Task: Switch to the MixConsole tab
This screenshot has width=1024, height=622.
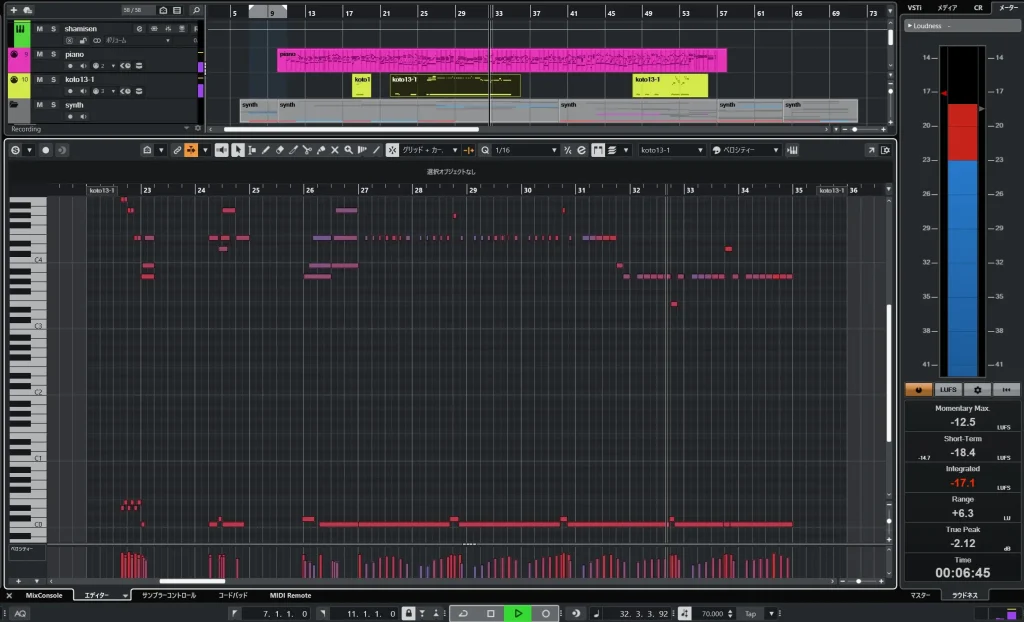Action: coord(43,595)
